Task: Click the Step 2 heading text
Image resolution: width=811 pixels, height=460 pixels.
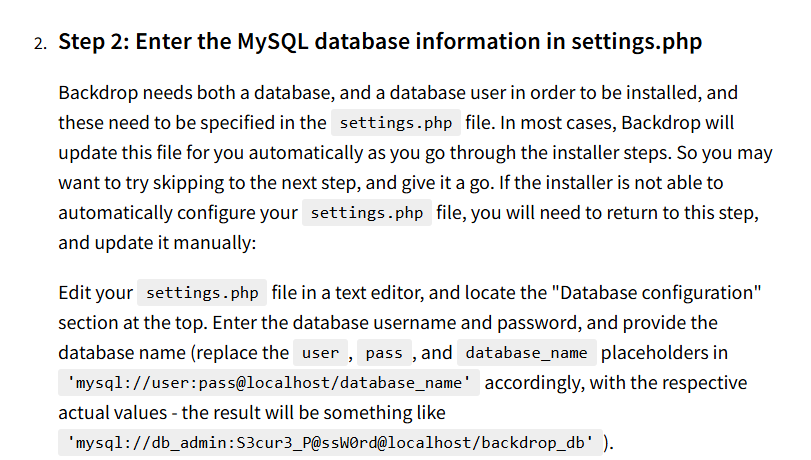Action: [380, 41]
